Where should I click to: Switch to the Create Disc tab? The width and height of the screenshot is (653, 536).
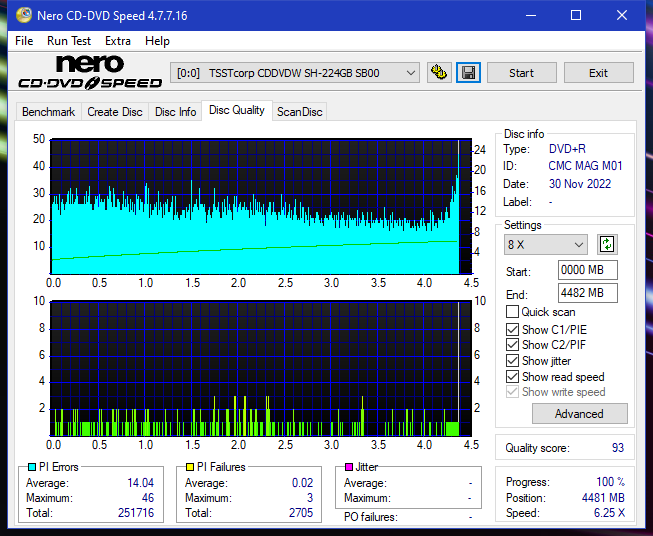tap(115, 112)
